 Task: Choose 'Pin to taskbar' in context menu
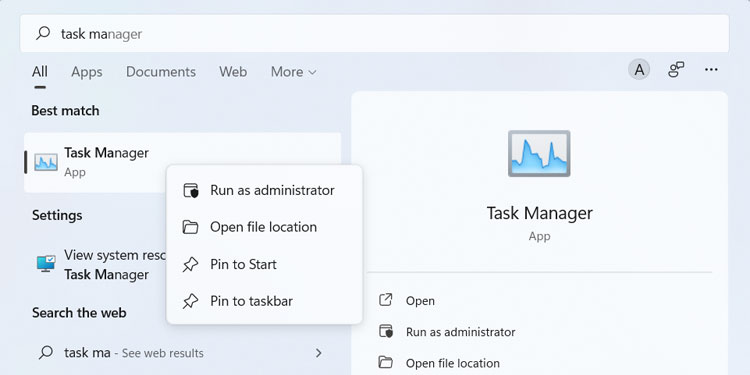click(264, 301)
